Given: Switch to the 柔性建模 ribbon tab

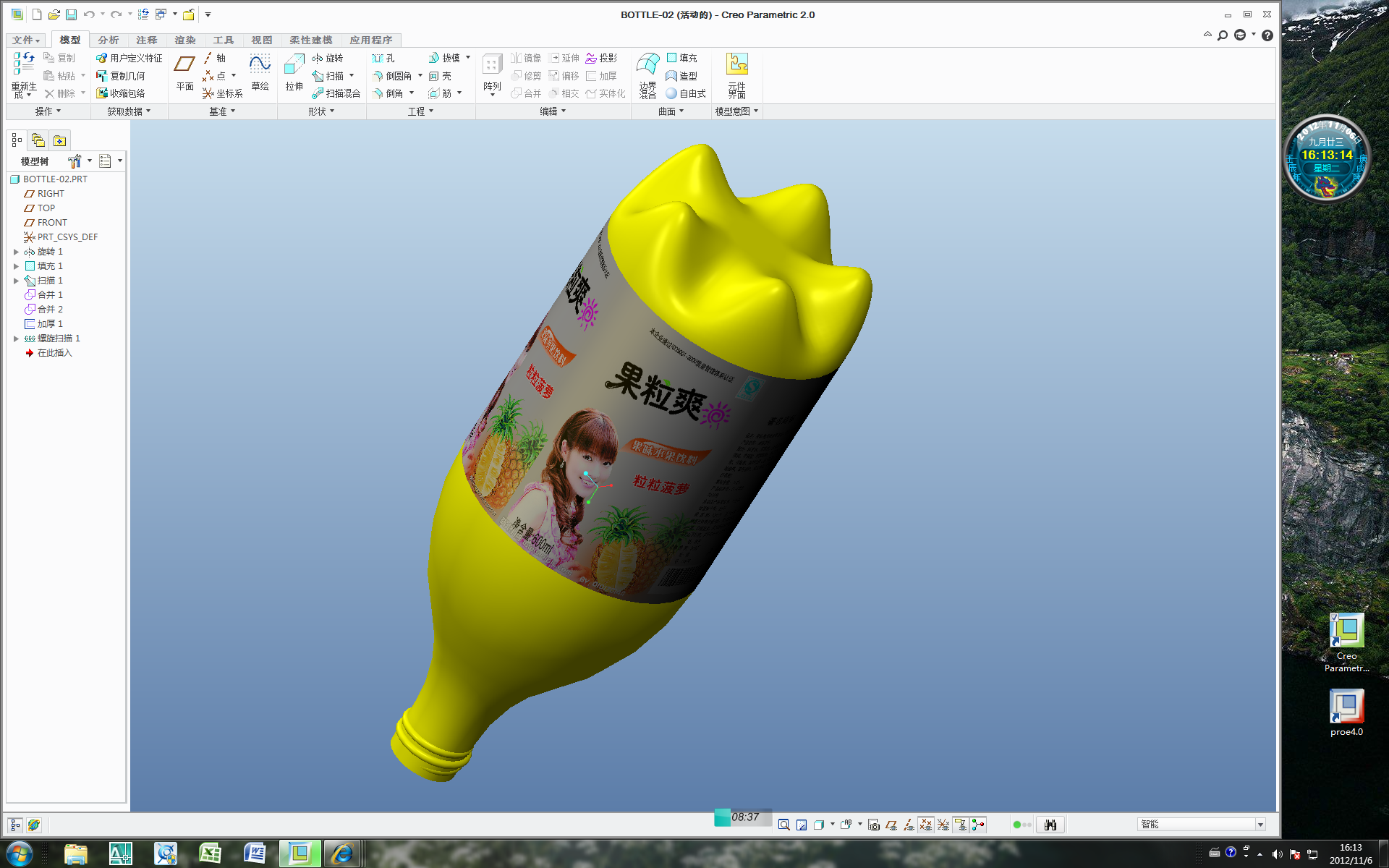Looking at the screenshot, I should click(x=311, y=40).
